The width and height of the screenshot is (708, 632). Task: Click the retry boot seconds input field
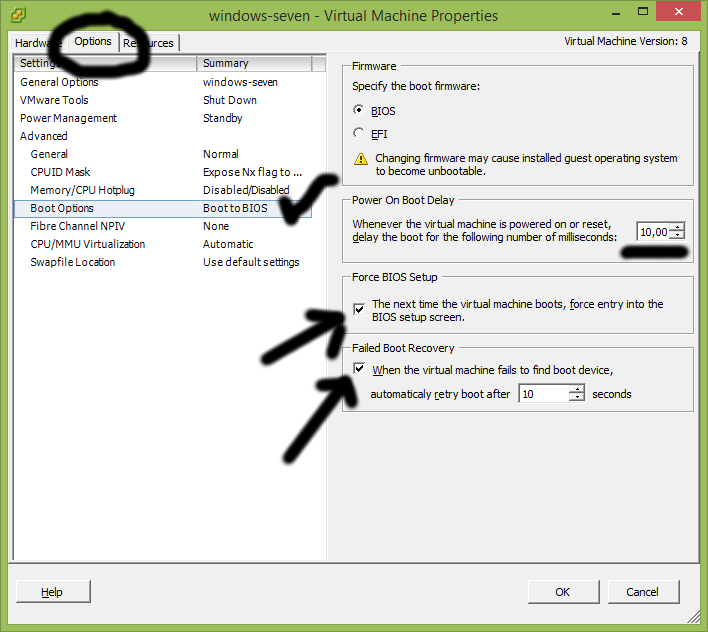tap(544, 394)
